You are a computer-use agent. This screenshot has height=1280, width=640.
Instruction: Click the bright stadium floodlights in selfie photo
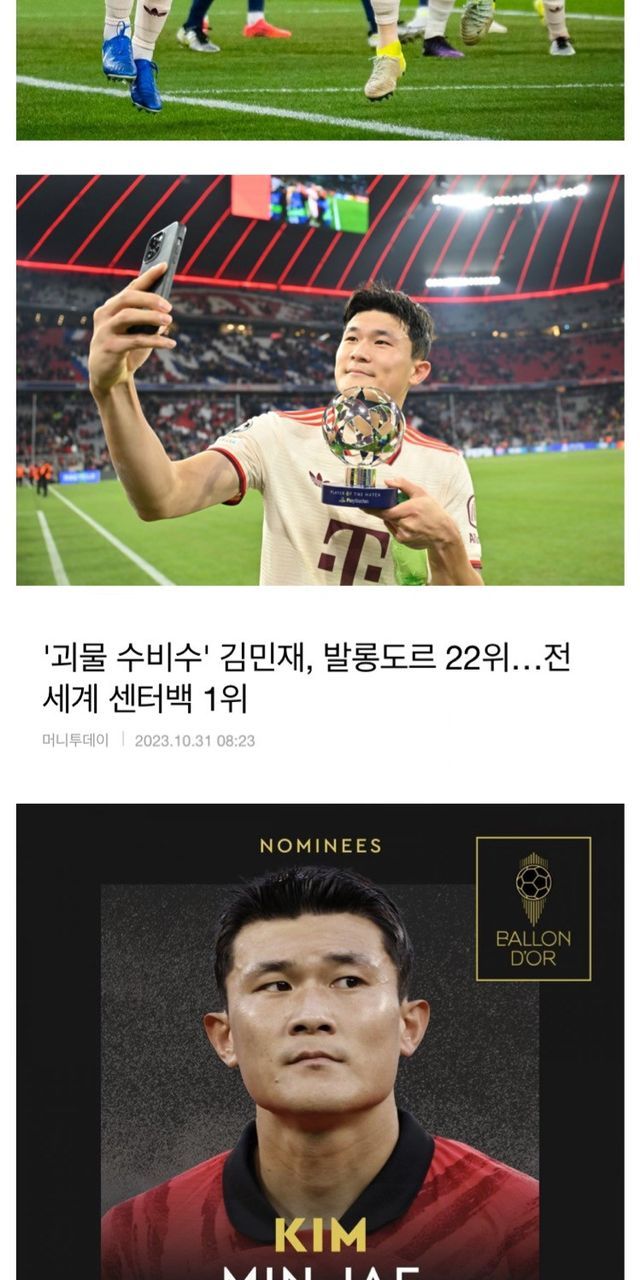[x=510, y=197]
